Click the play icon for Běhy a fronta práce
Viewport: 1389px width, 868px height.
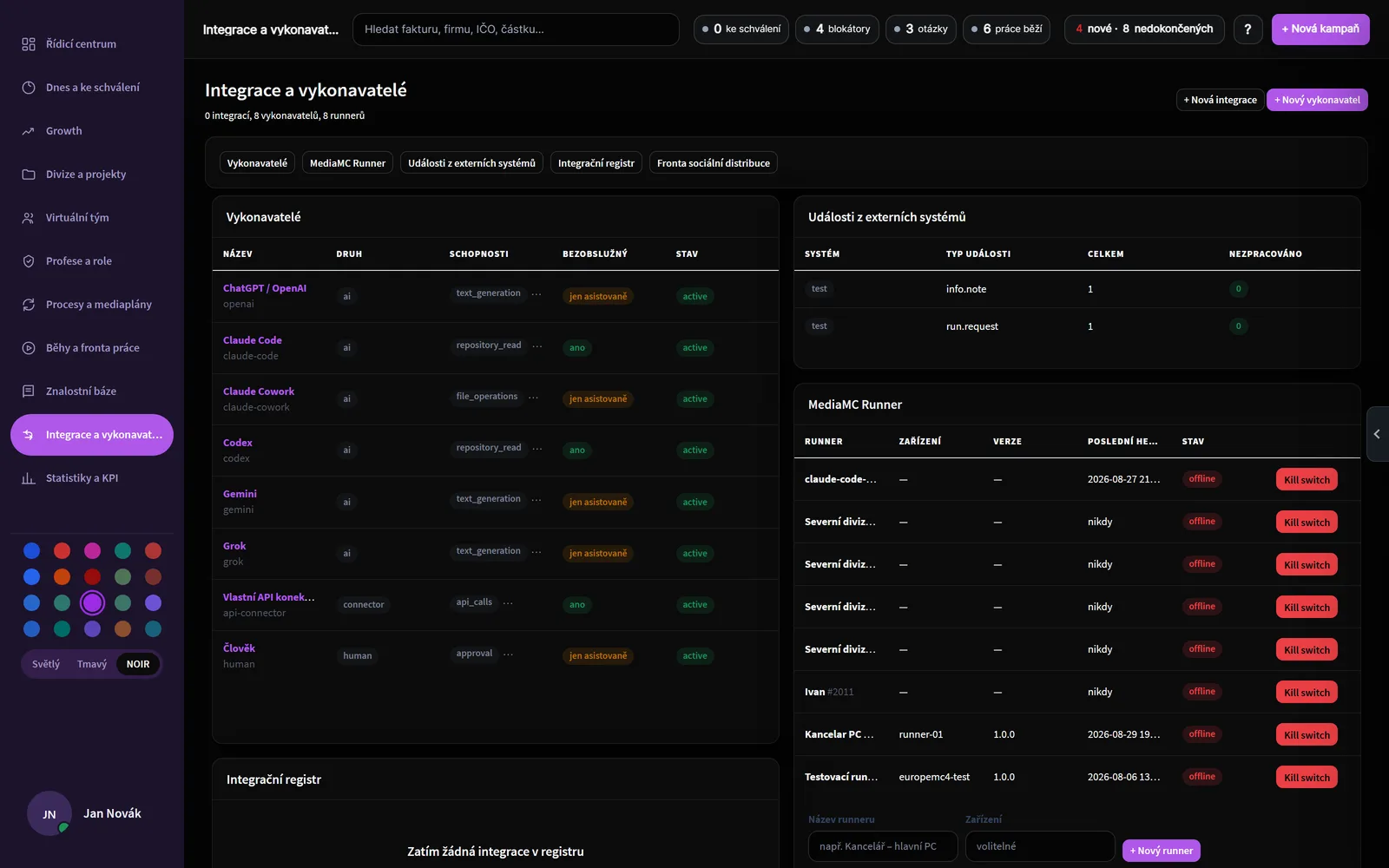[29, 348]
